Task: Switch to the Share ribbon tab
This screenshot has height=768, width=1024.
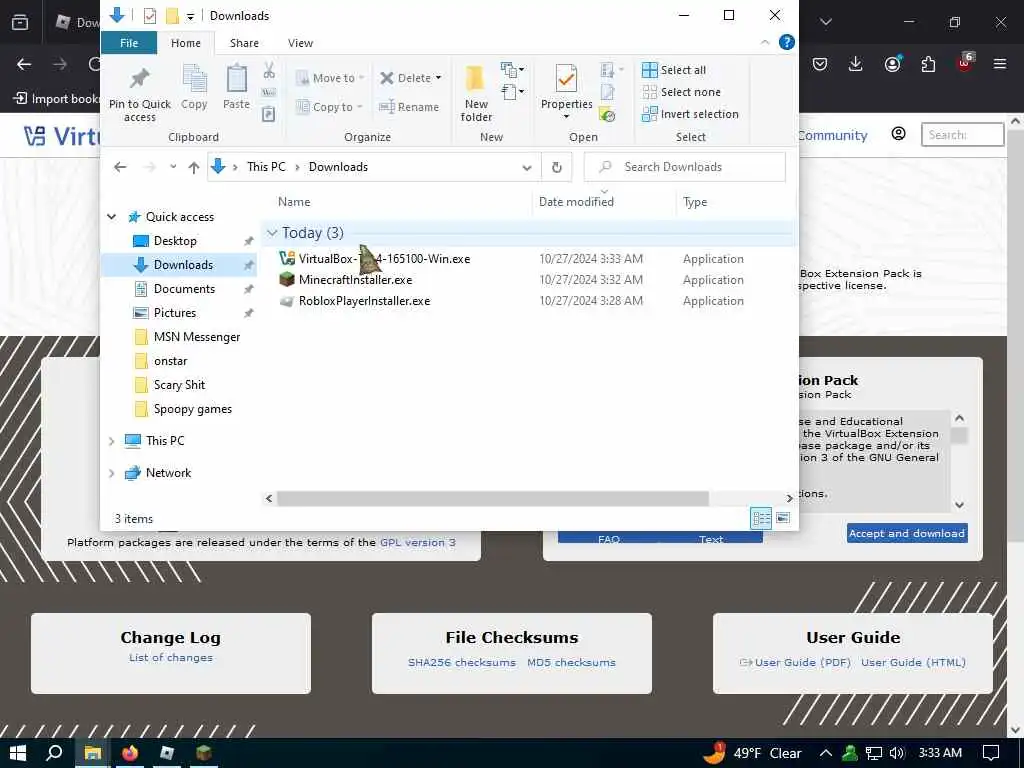Action: (x=244, y=43)
